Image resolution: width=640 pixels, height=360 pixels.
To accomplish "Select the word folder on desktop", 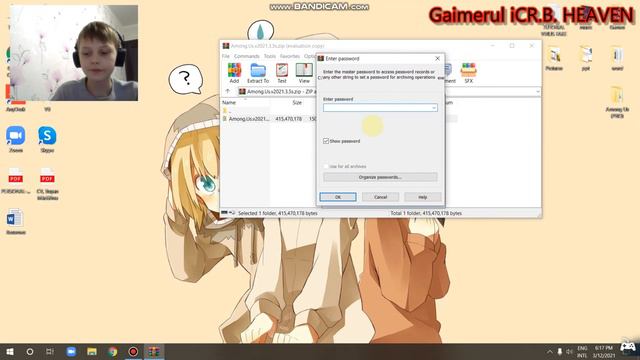I will [617, 59].
